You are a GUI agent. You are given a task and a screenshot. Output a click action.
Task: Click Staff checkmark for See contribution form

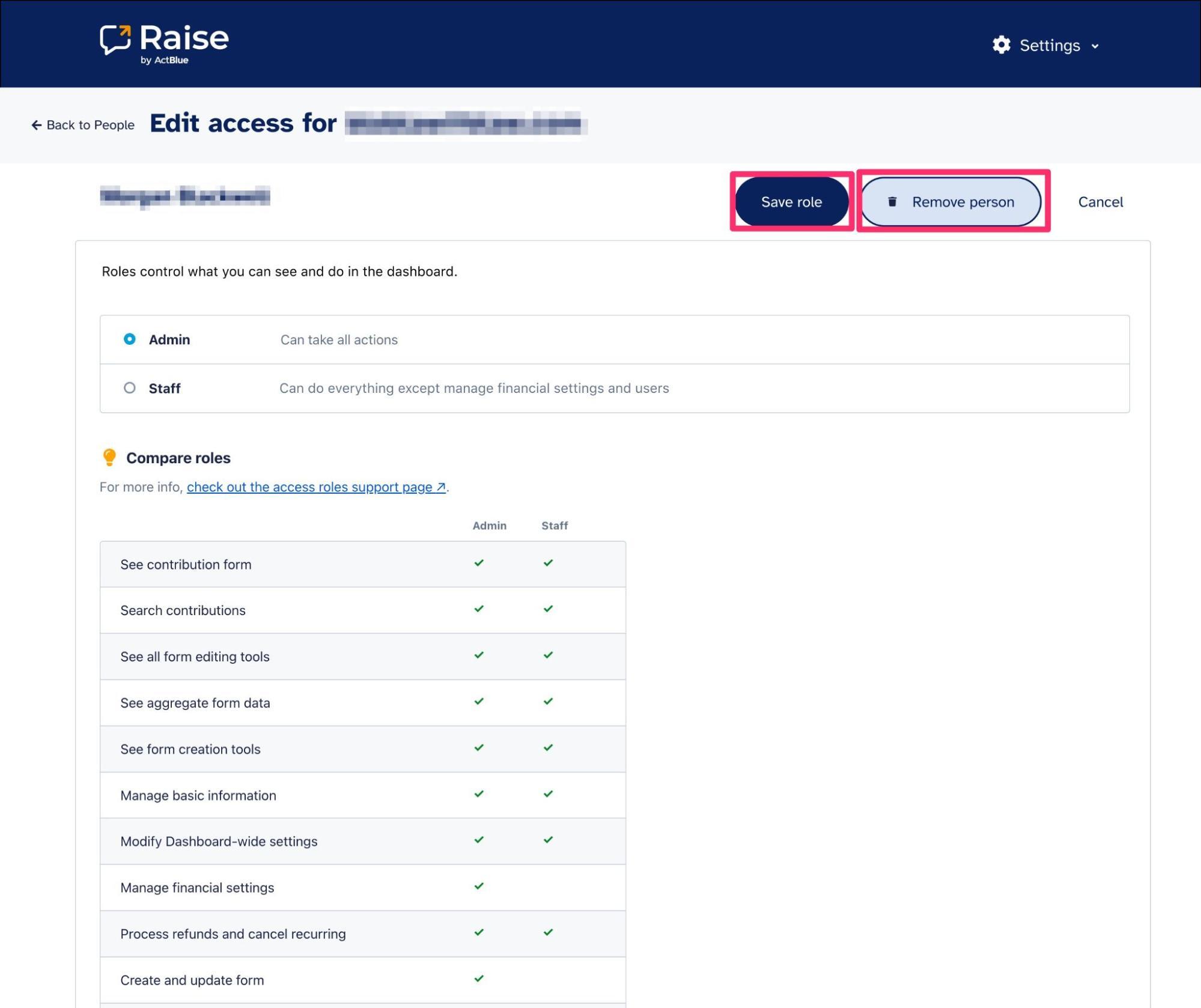tap(548, 563)
